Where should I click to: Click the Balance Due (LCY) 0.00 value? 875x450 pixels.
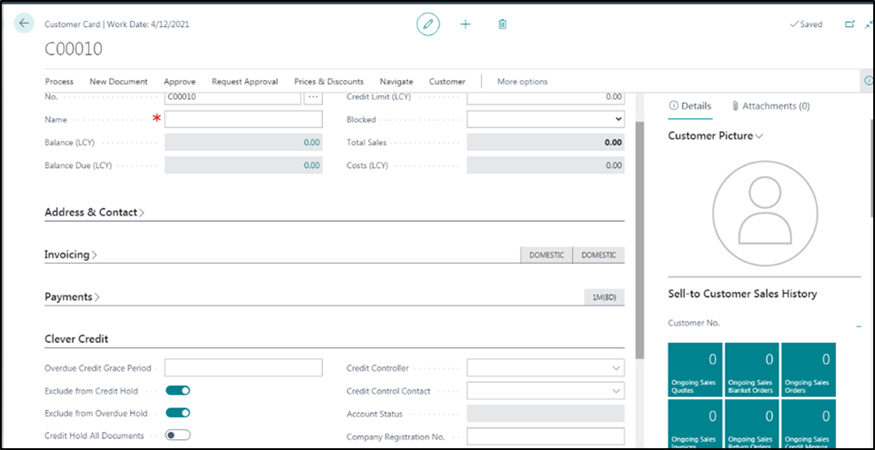point(311,165)
